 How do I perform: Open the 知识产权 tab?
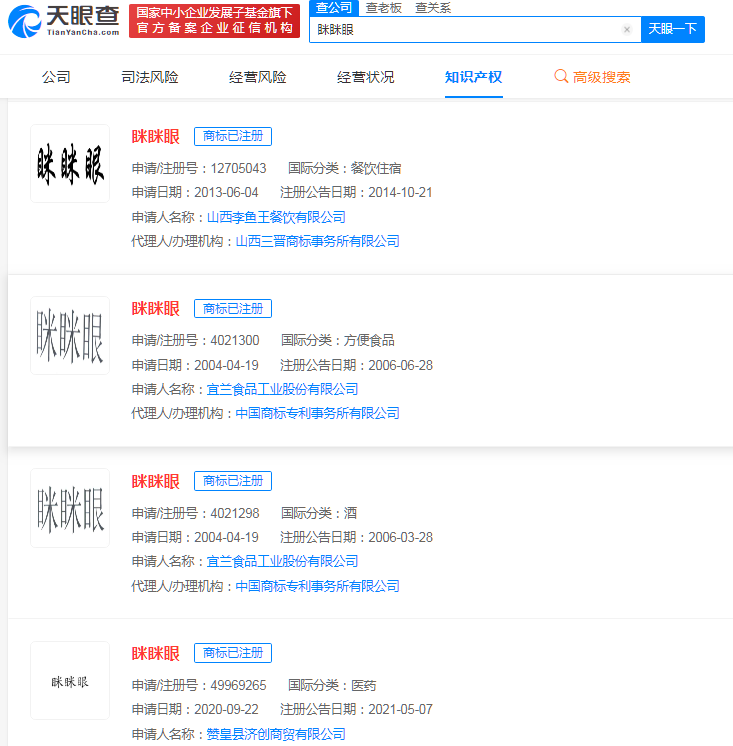473,77
